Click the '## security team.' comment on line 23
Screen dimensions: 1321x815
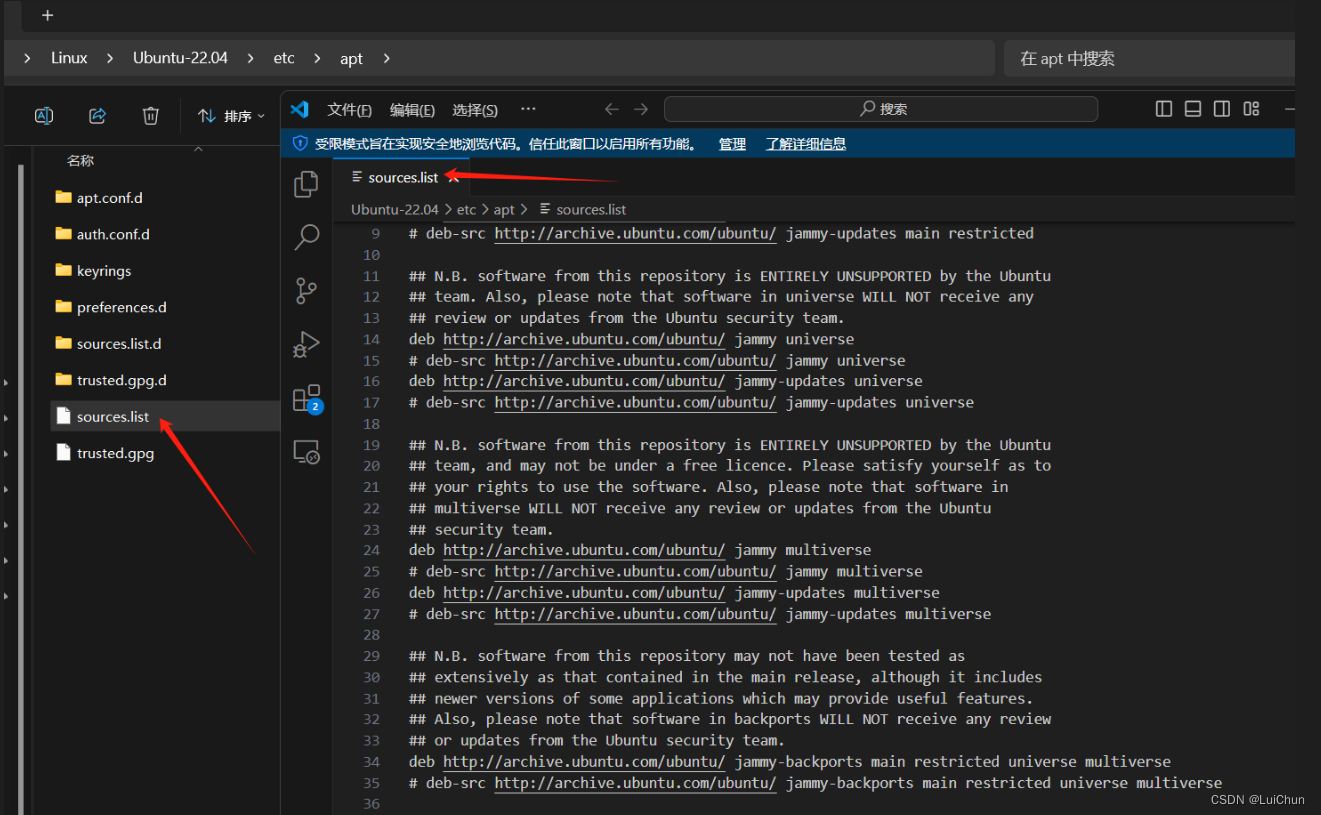click(481, 529)
